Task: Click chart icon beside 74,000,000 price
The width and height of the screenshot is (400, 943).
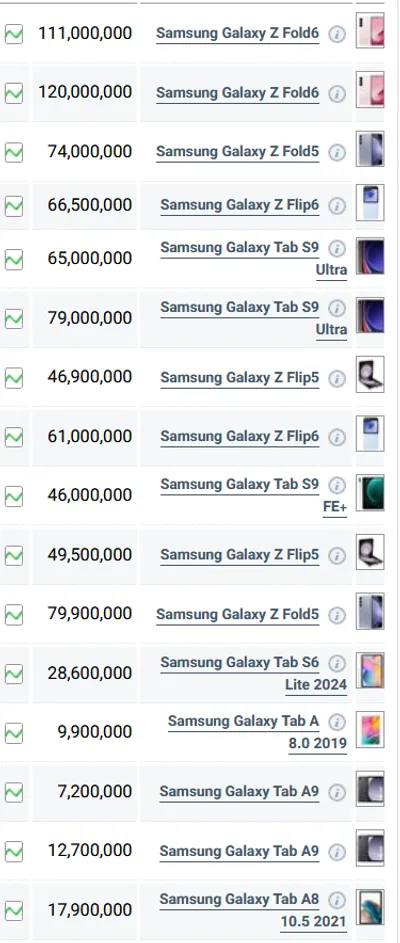Action: (x=14, y=153)
